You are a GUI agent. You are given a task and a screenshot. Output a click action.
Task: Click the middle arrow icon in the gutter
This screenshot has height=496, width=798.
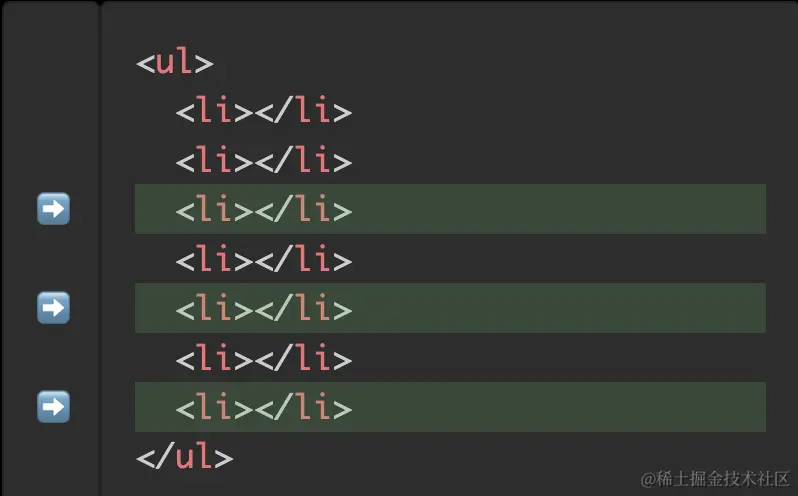53,308
